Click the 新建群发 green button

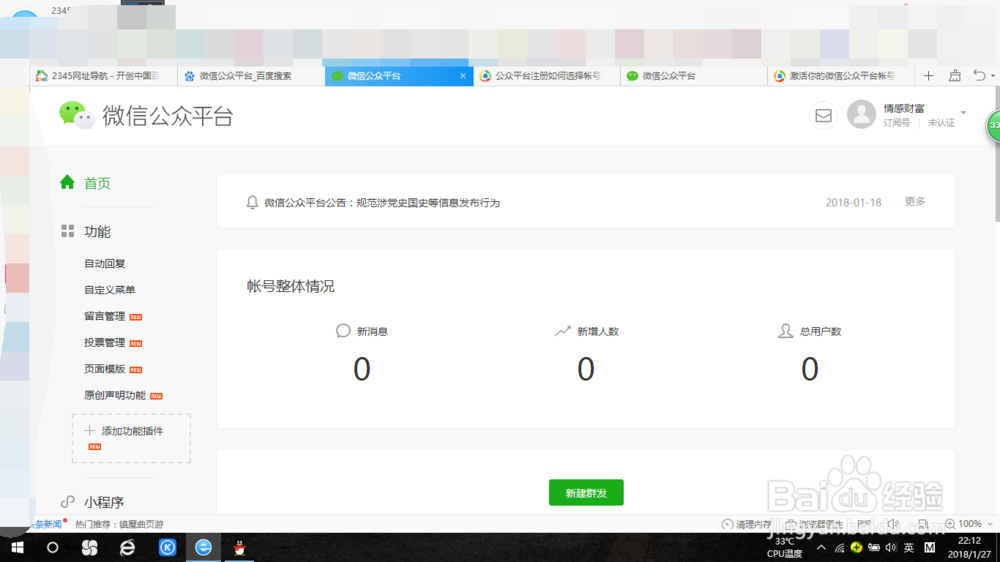(x=586, y=492)
